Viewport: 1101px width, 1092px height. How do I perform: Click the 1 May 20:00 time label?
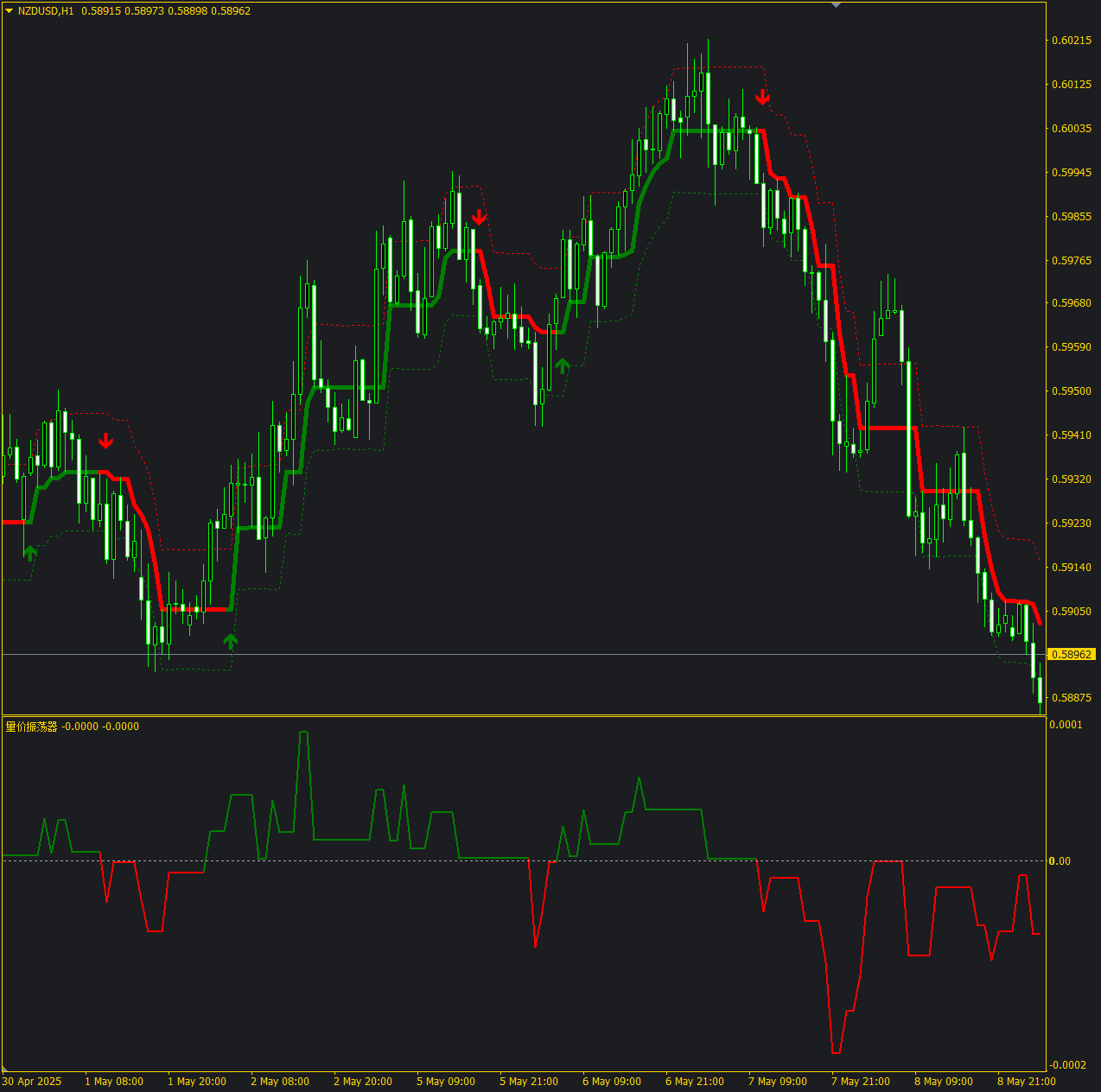click(197, 1081)
